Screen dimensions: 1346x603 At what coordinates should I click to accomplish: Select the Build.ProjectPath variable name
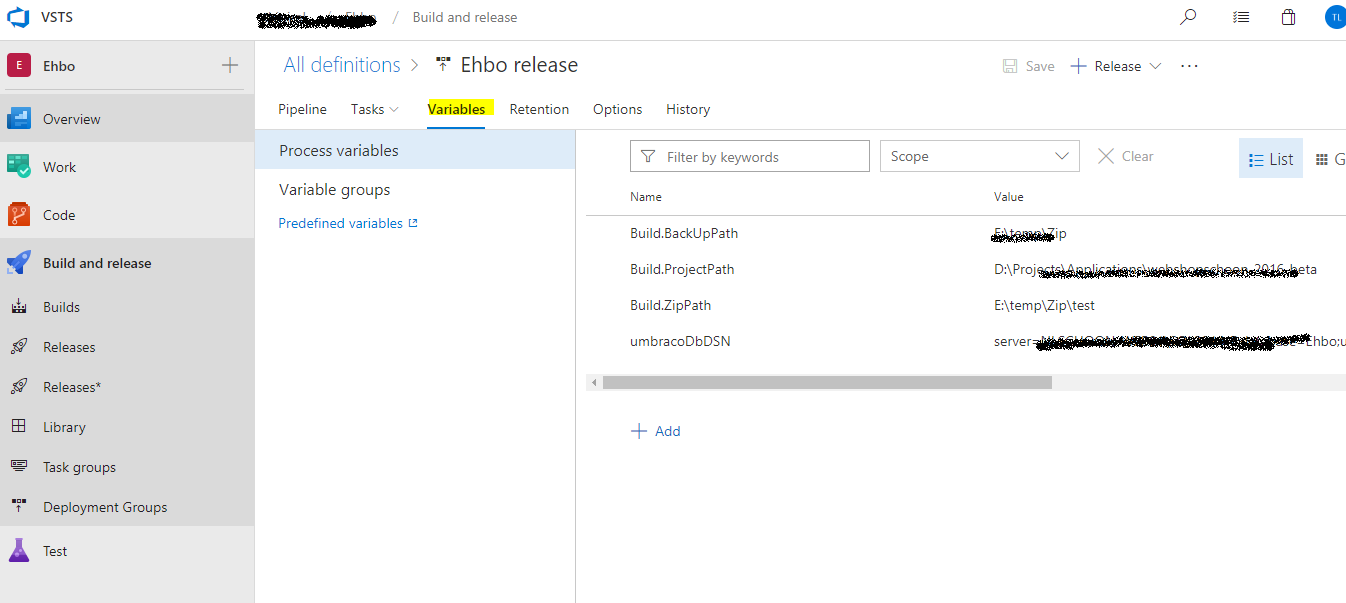click(x=682, y=269)
